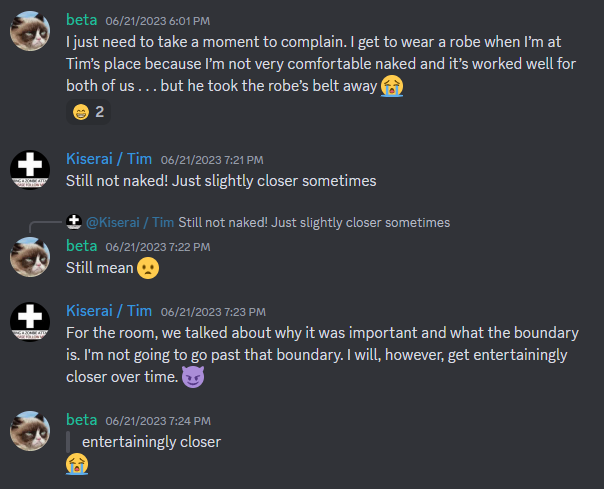This screenshot has height=489, width=604.
Task: Click the crying emoji after "robe's belt away"
Action: [x=391, y=85]
